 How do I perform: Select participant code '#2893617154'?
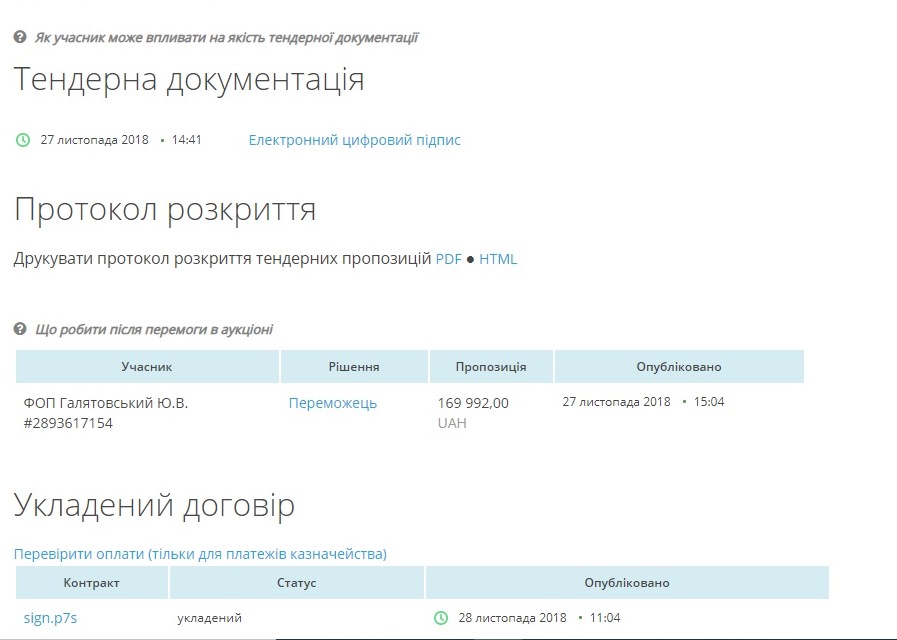point(68,423)
